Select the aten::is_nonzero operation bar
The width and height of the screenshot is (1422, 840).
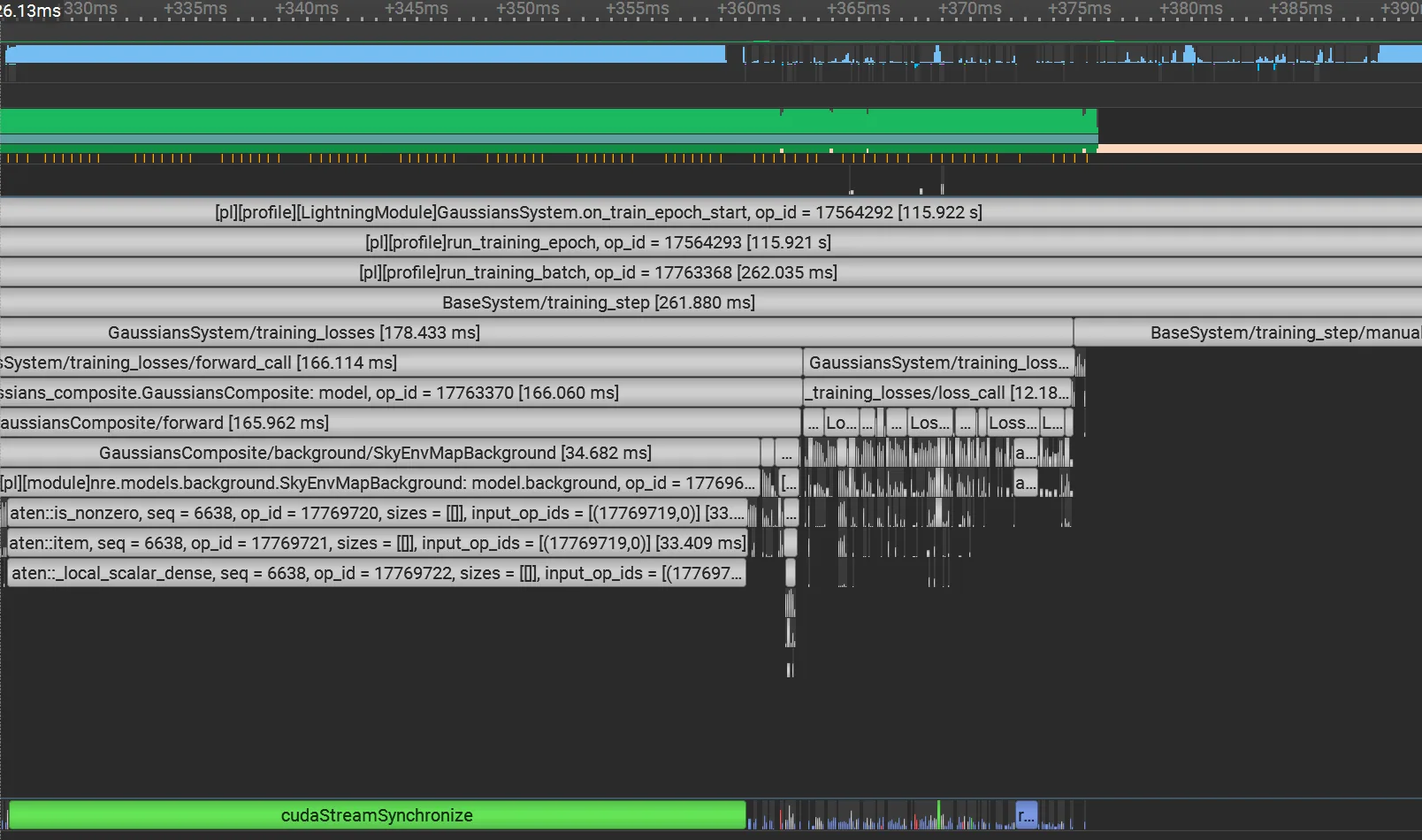[x=377, y=513]
